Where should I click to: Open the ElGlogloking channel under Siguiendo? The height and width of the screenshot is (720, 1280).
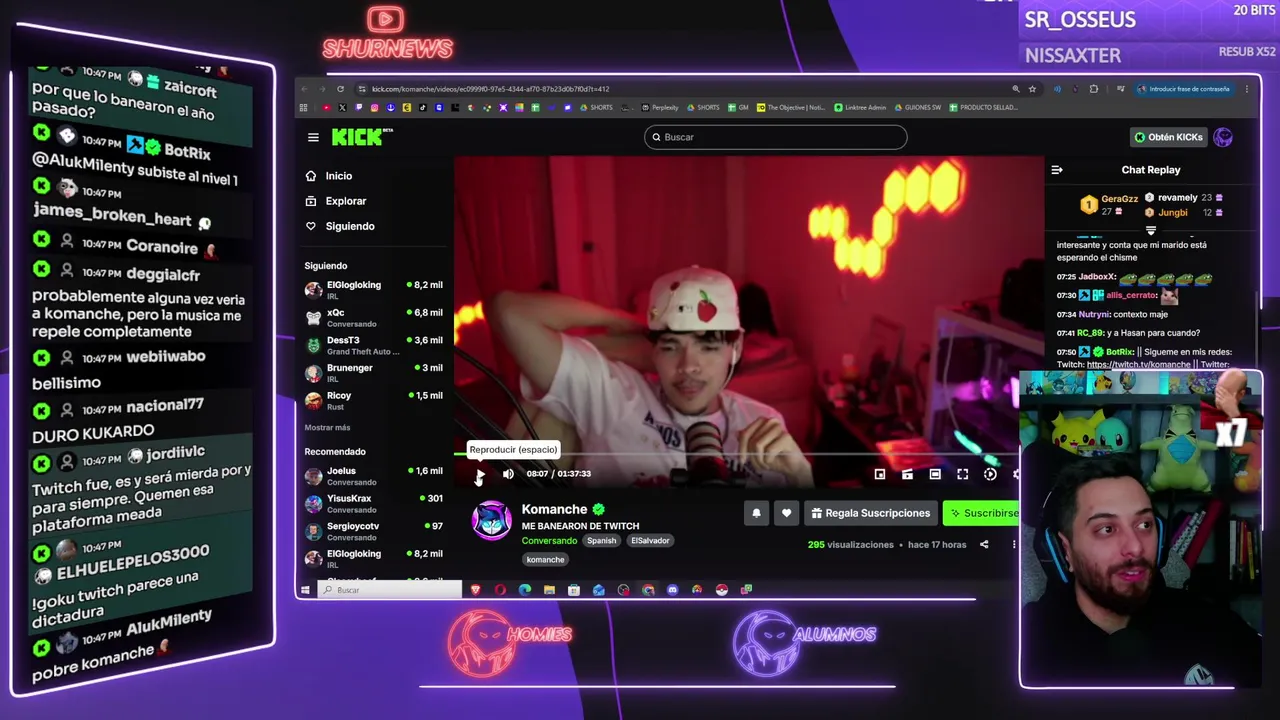(x=374, y=290)
